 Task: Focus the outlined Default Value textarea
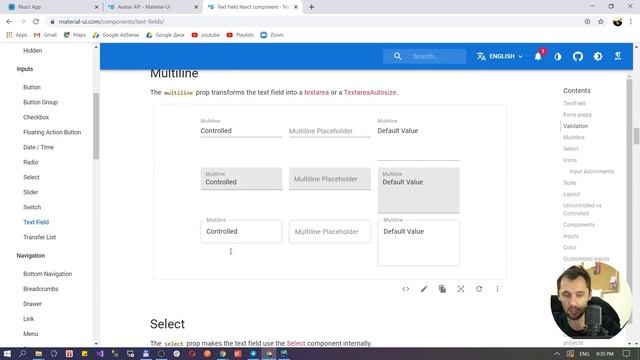click(x=418, y=243)
